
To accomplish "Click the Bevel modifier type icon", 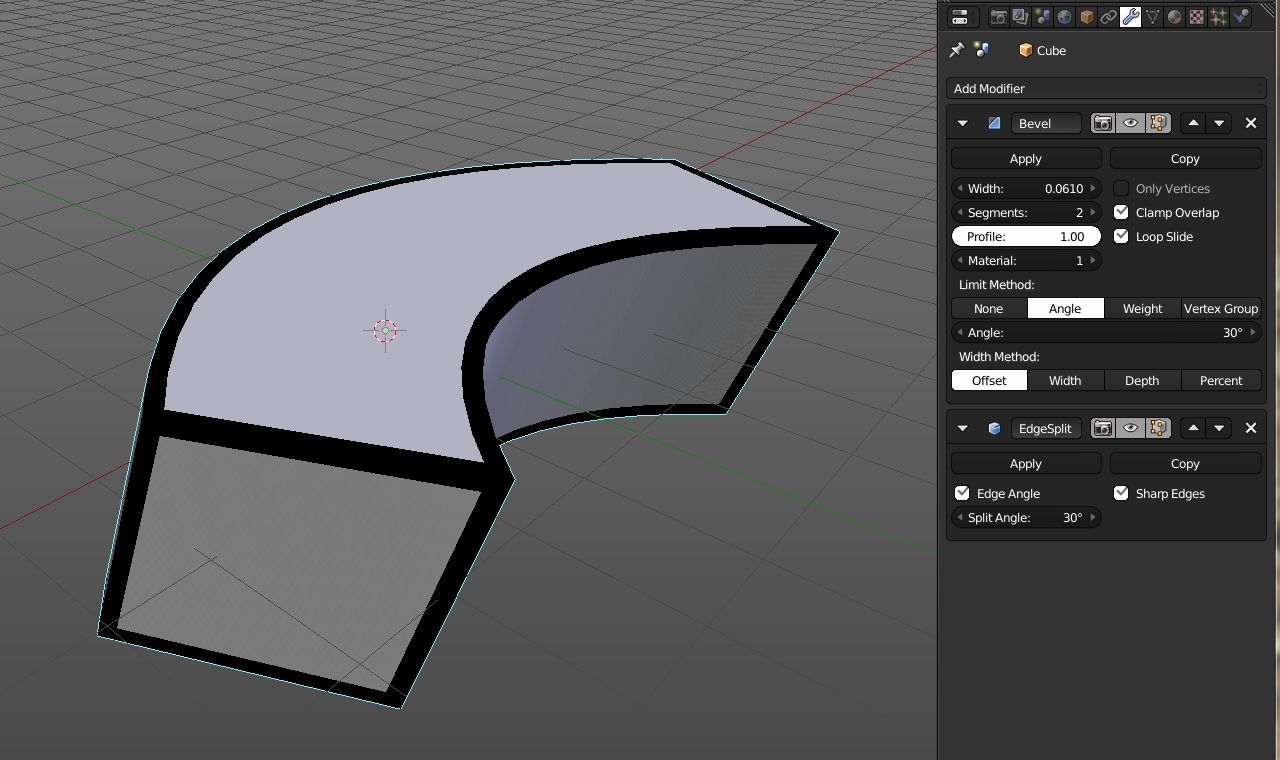I will click(994, 123).
